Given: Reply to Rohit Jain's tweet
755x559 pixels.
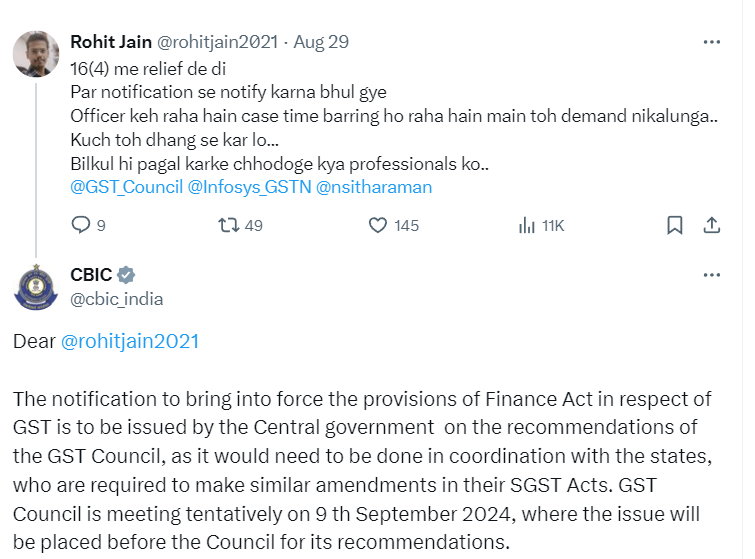Looking at the screenshot, I should [x=82, y=226].
